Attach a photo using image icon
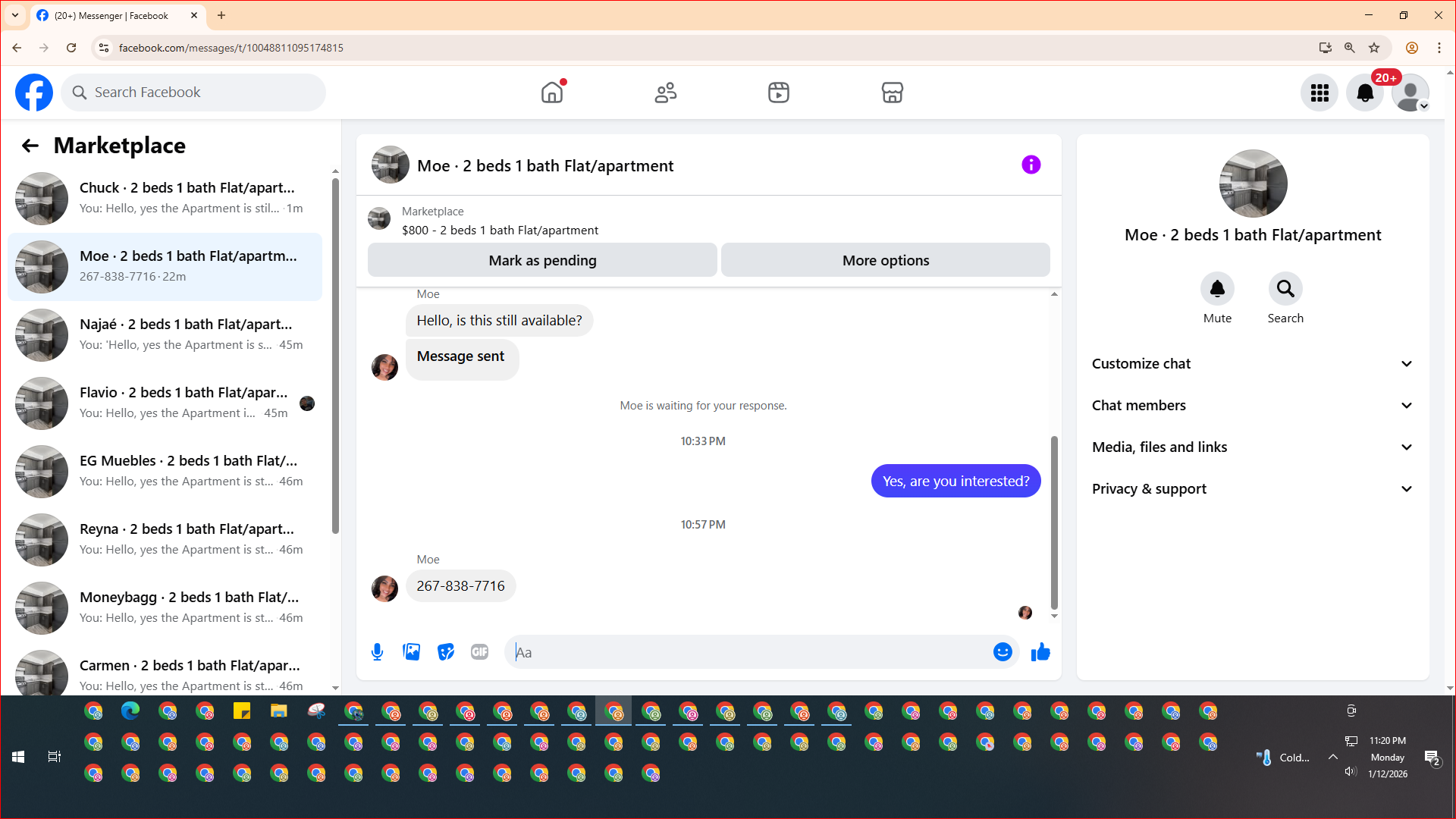This screenshot has height=819, width=1456. (x=411, y=652)
